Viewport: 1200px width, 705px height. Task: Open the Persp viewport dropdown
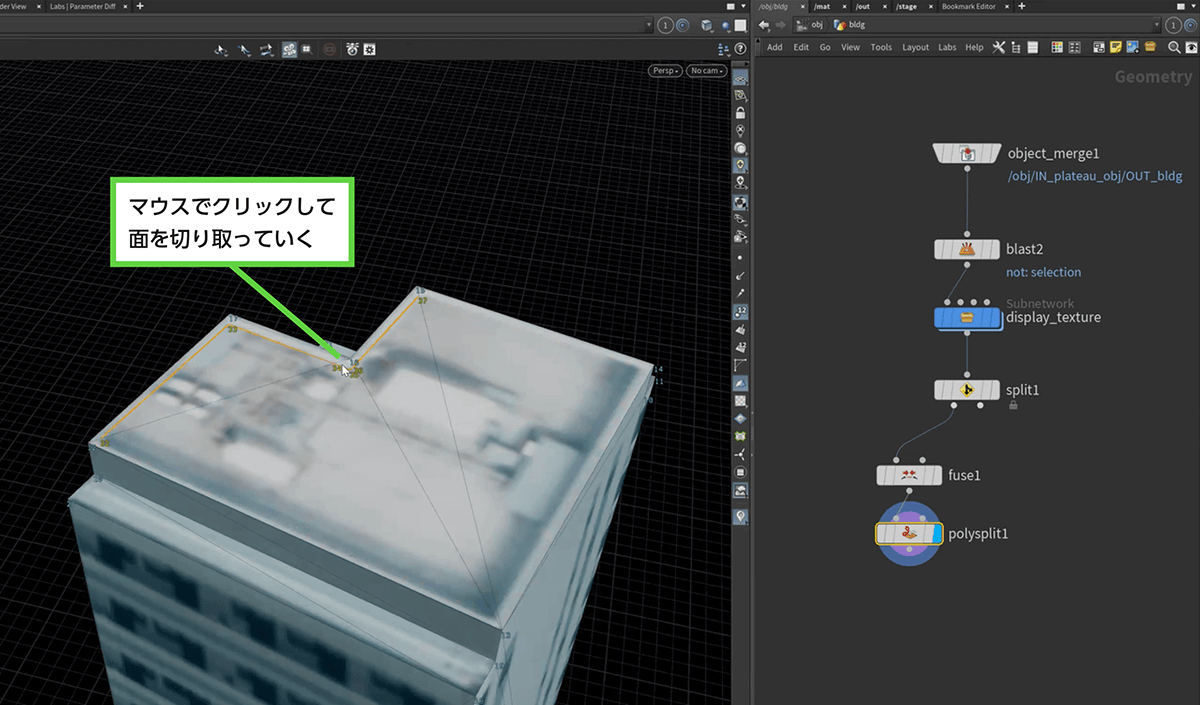[x=665, y=71]
